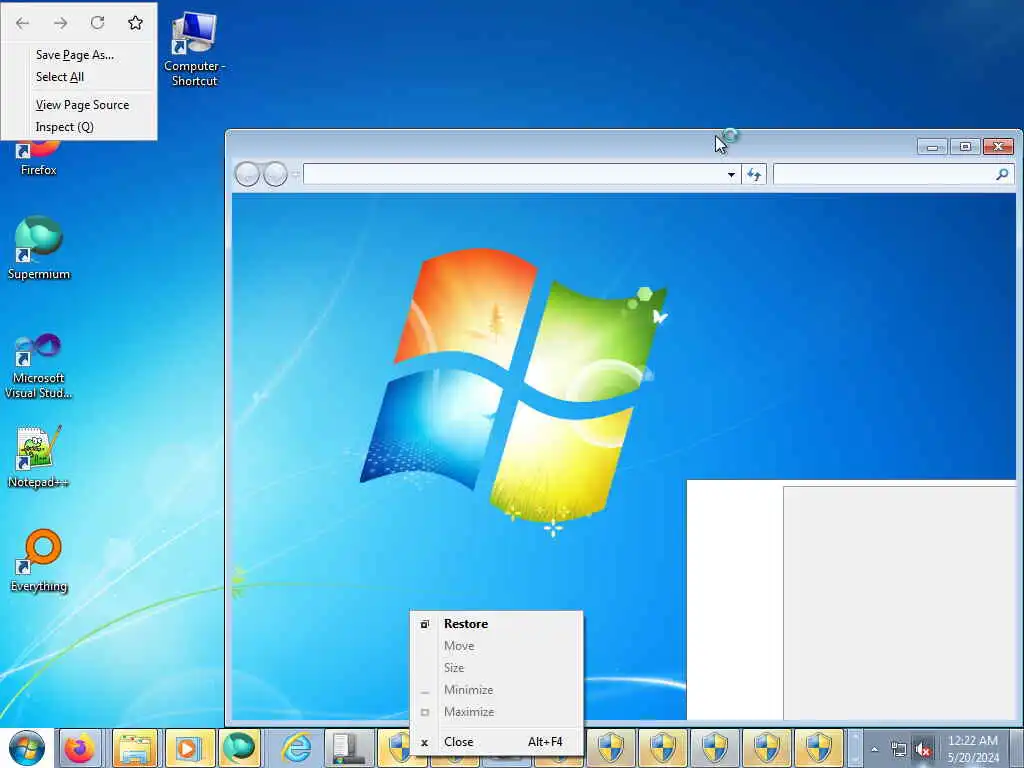Show hidden system tray icons
This screenshot has height=768, width=1024.
[874, 749]
